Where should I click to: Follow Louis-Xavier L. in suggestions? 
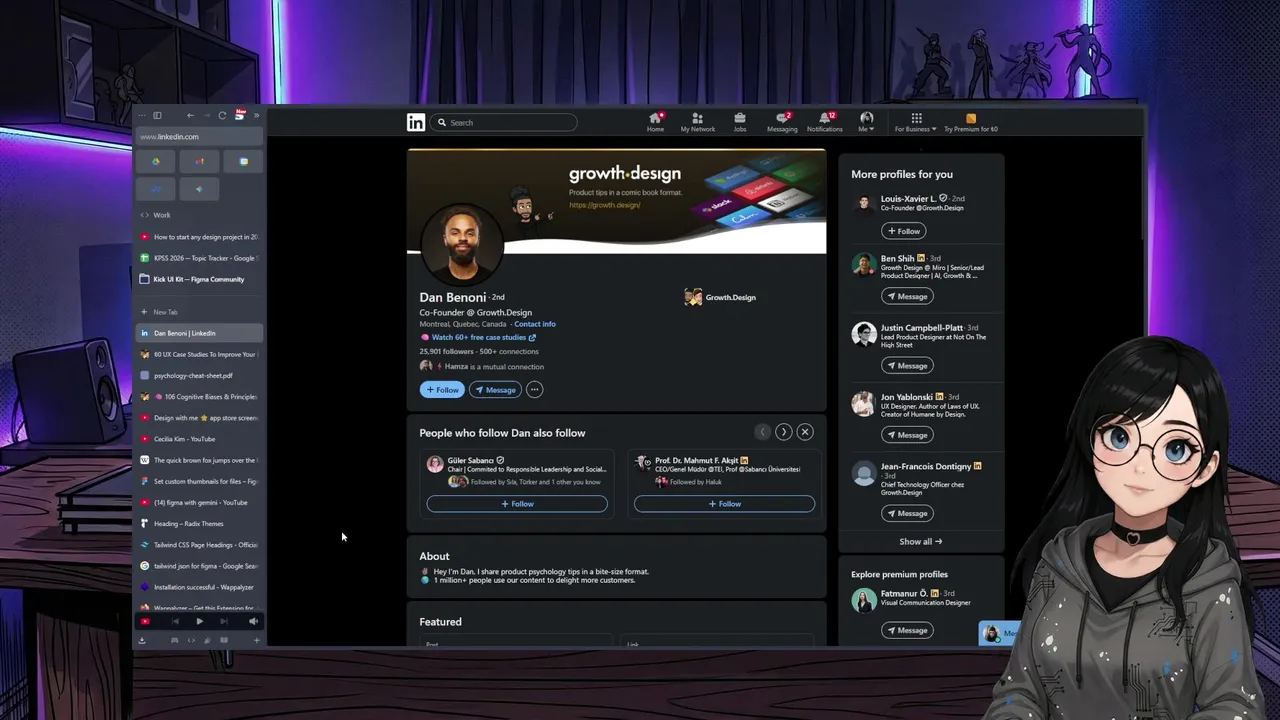pos(902,231)
